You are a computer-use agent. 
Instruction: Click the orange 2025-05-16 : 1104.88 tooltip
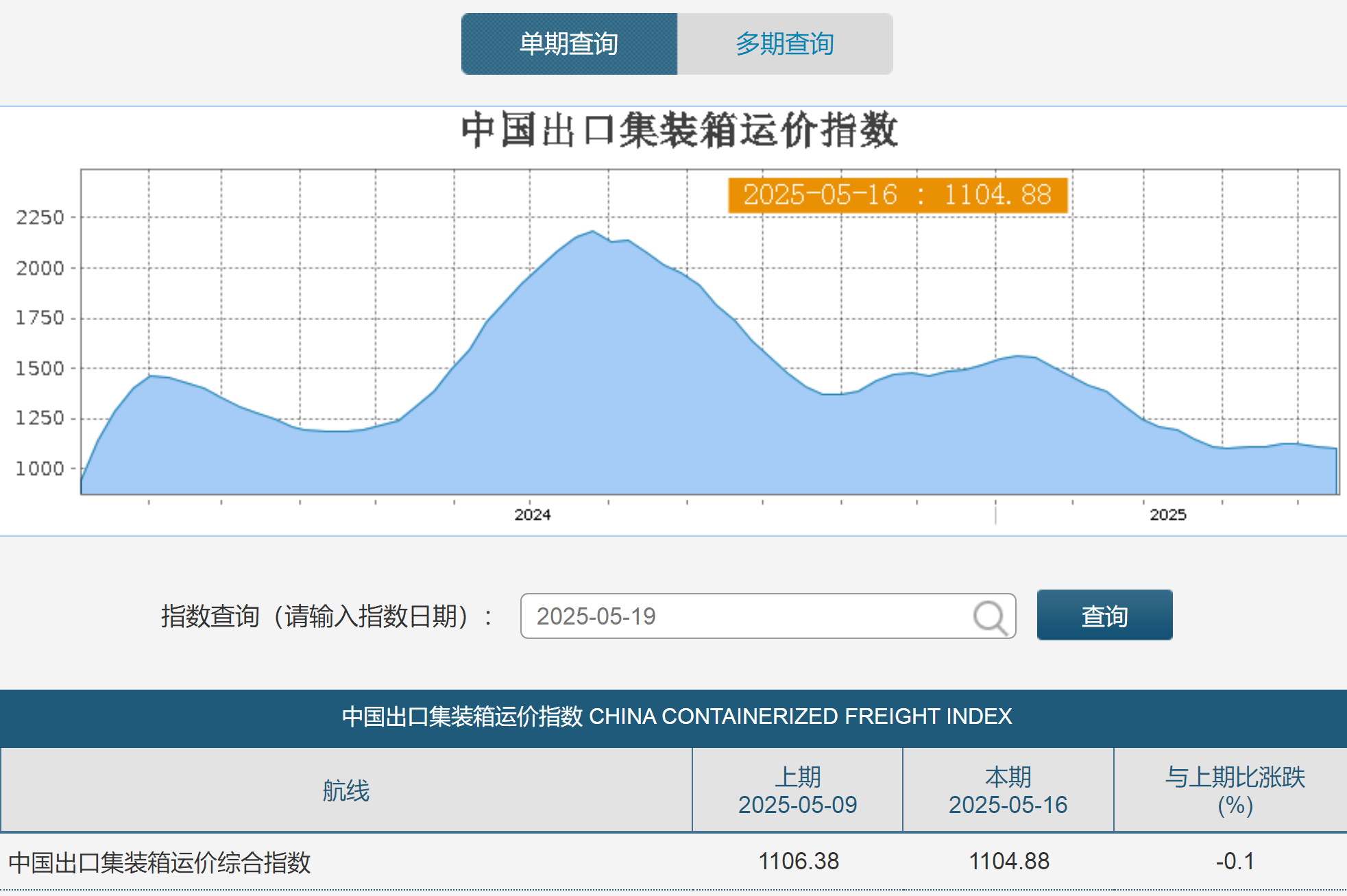pyautogui.click(x=897, y=195)
